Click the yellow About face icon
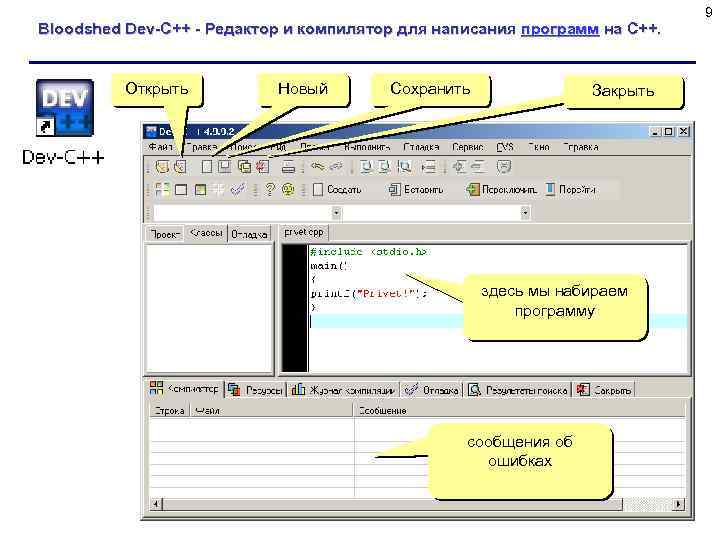This screenshot has width=720, height=540. point(288,189)
